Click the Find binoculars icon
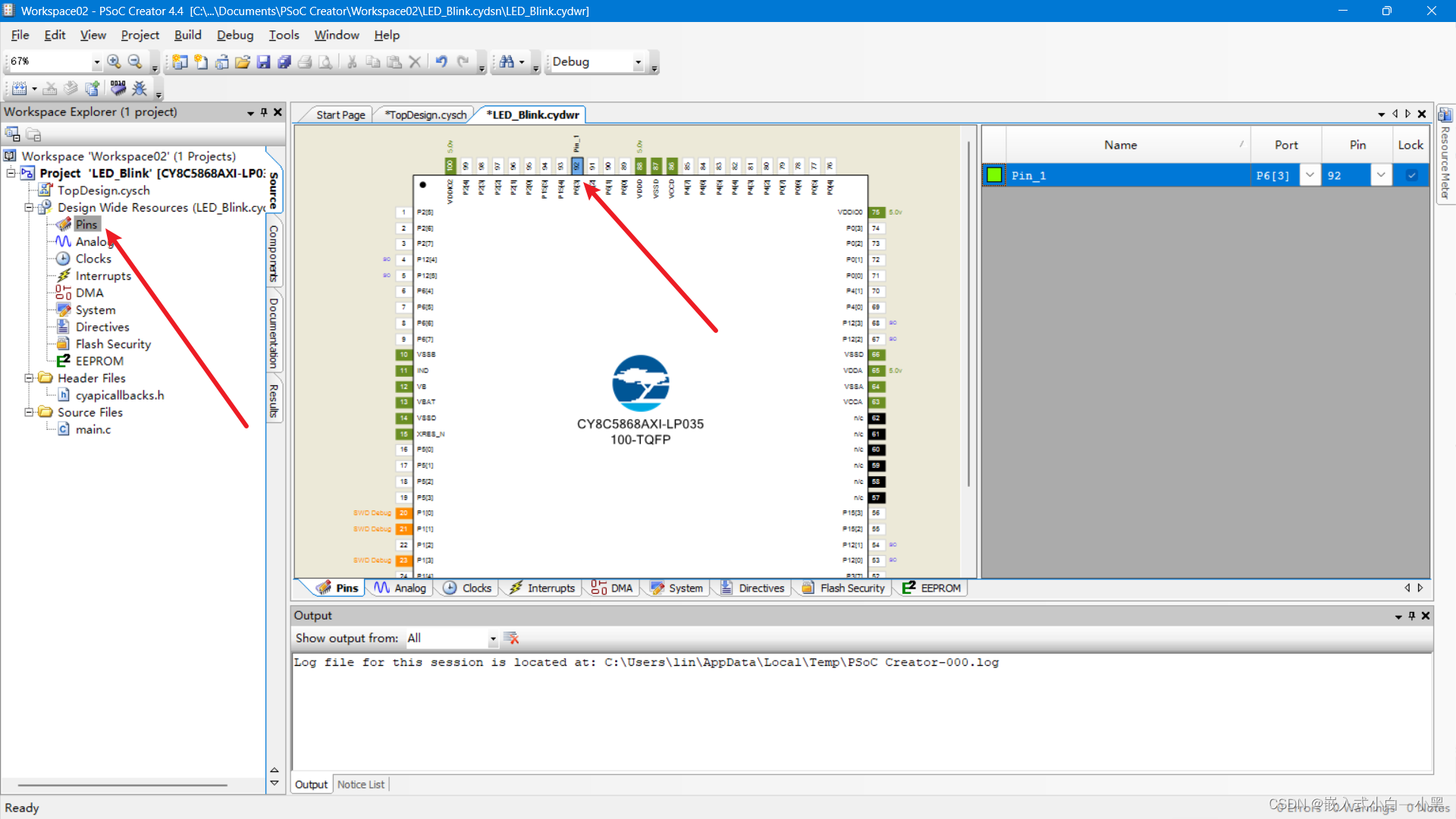The image size is (1456, 819). (x=507, y=62)
